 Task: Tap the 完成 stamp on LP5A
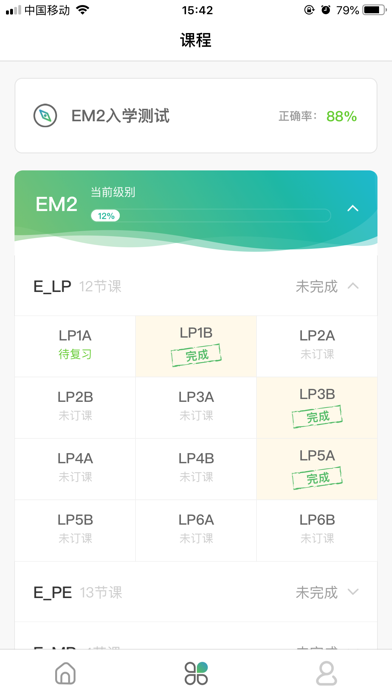317,478
